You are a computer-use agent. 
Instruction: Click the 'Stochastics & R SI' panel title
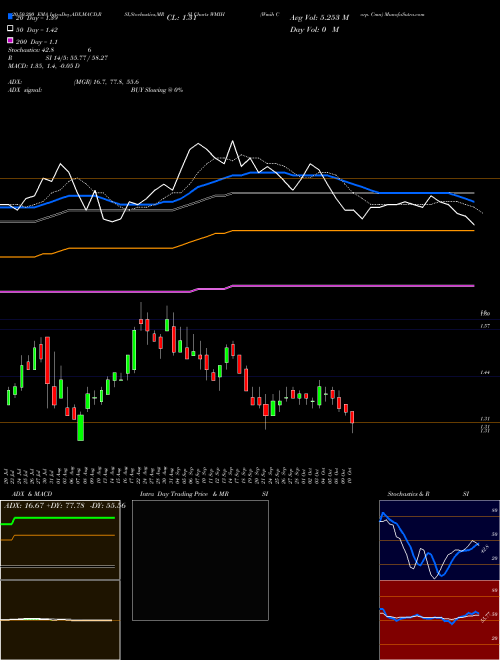click(x=428, y=494)
